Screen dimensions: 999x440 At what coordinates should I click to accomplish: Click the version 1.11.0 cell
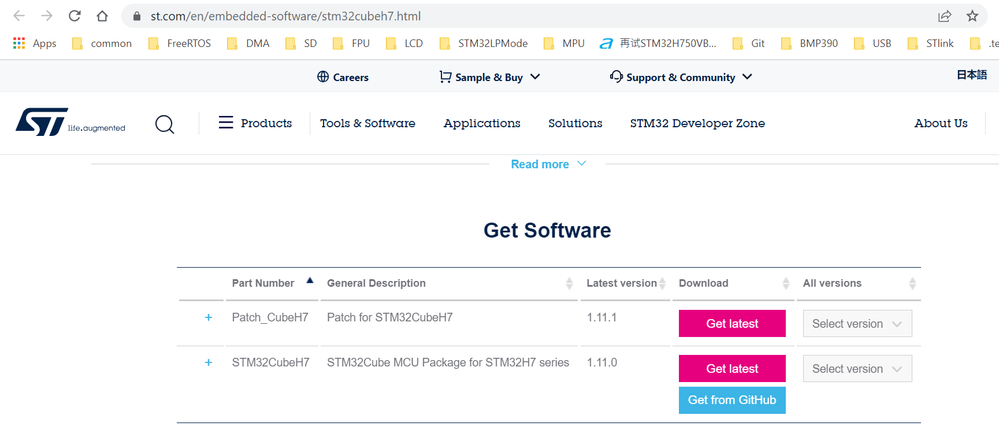601,362
